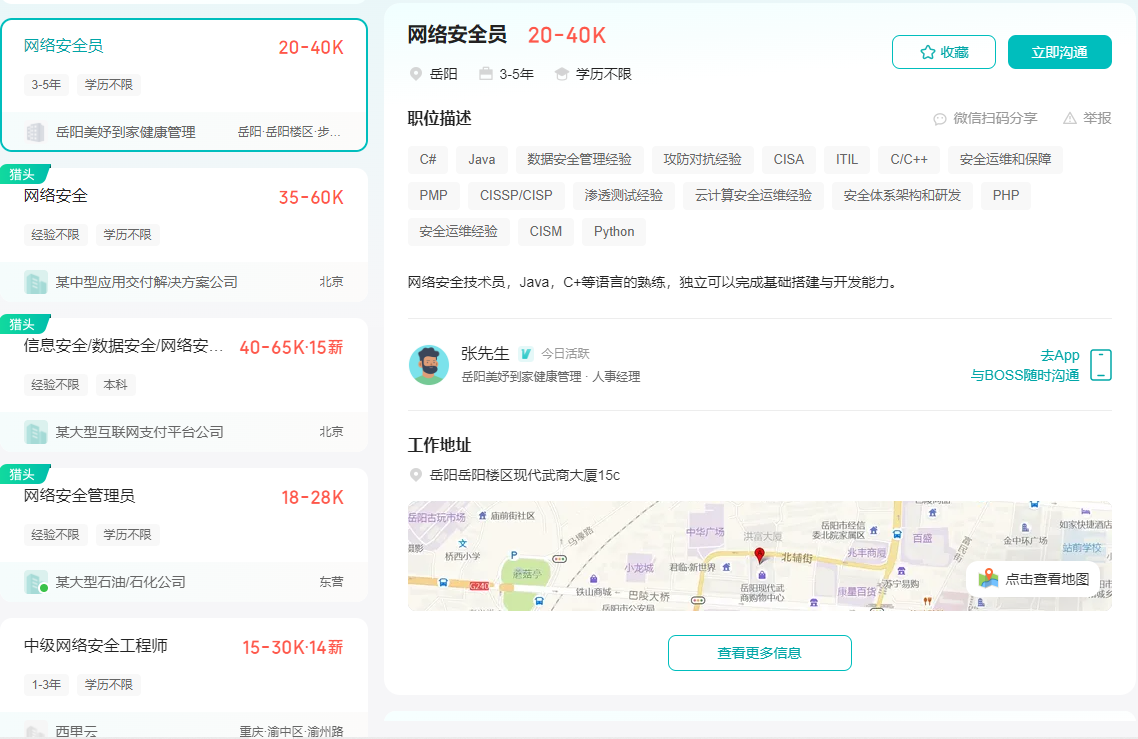Click the 岳阳岳阳楼区现代武商大厦15c address text

pyautogui.click(x=525, y=475)
